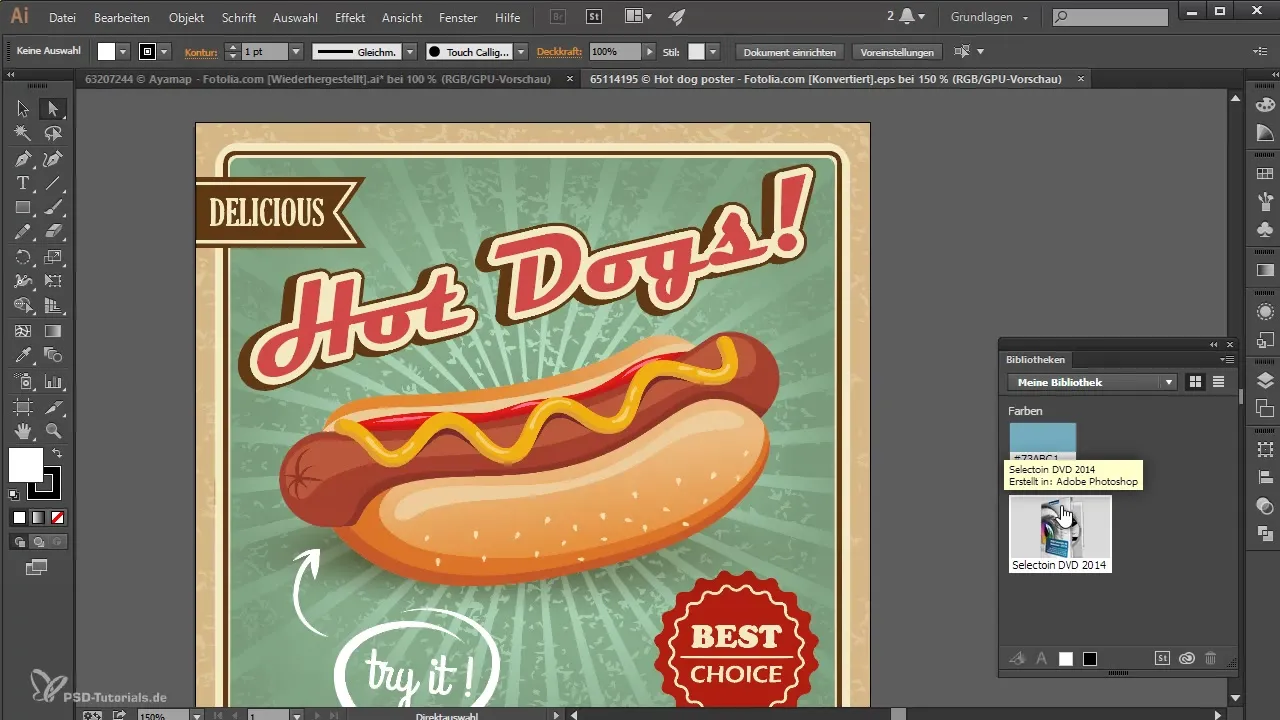Open Grundlagen workspace switcher

pyautogui.click(x=990, y=17)
